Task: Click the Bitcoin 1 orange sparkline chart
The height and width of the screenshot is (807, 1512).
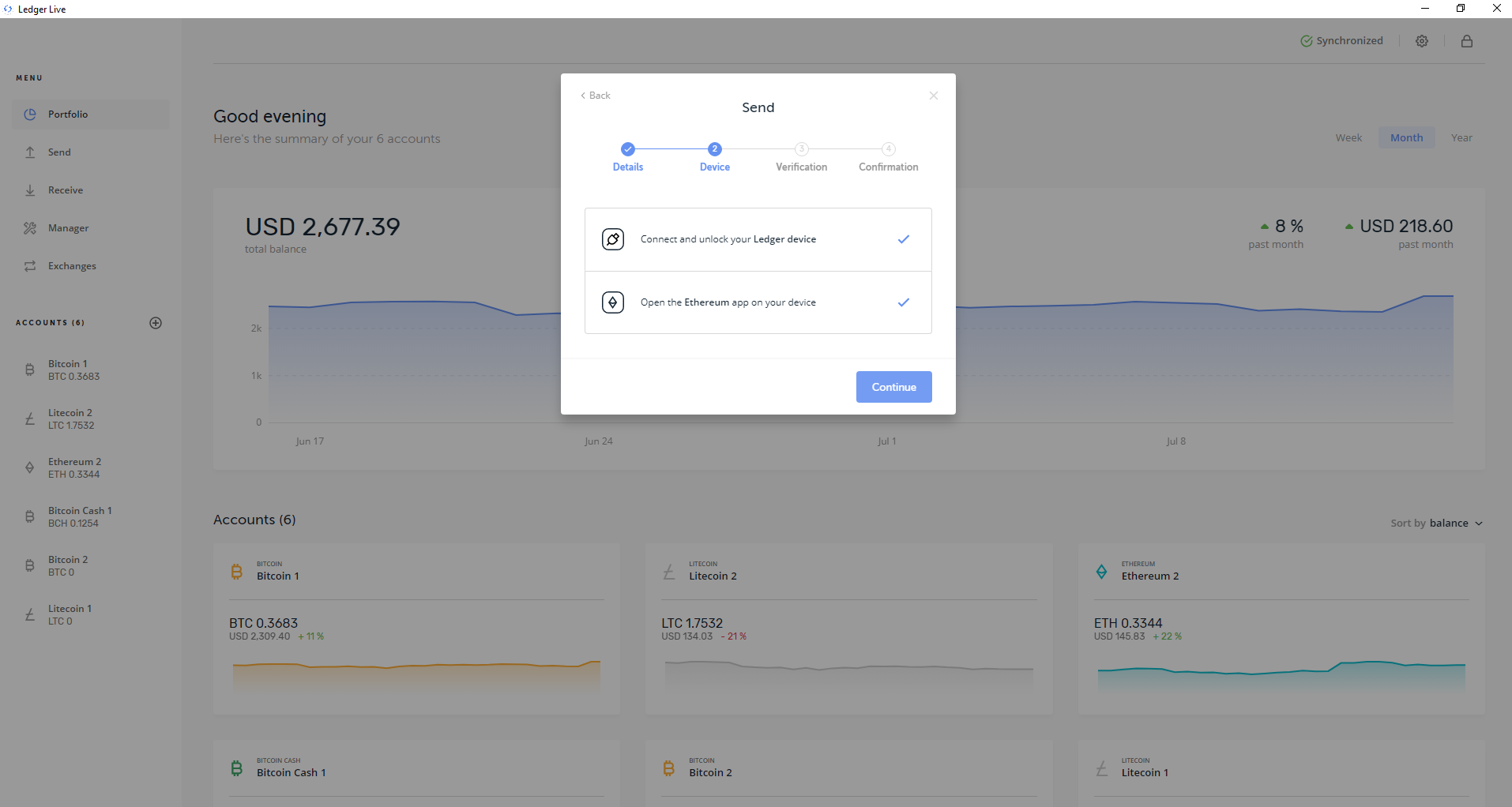Action: pyautogui.click(x=416, y=675)
